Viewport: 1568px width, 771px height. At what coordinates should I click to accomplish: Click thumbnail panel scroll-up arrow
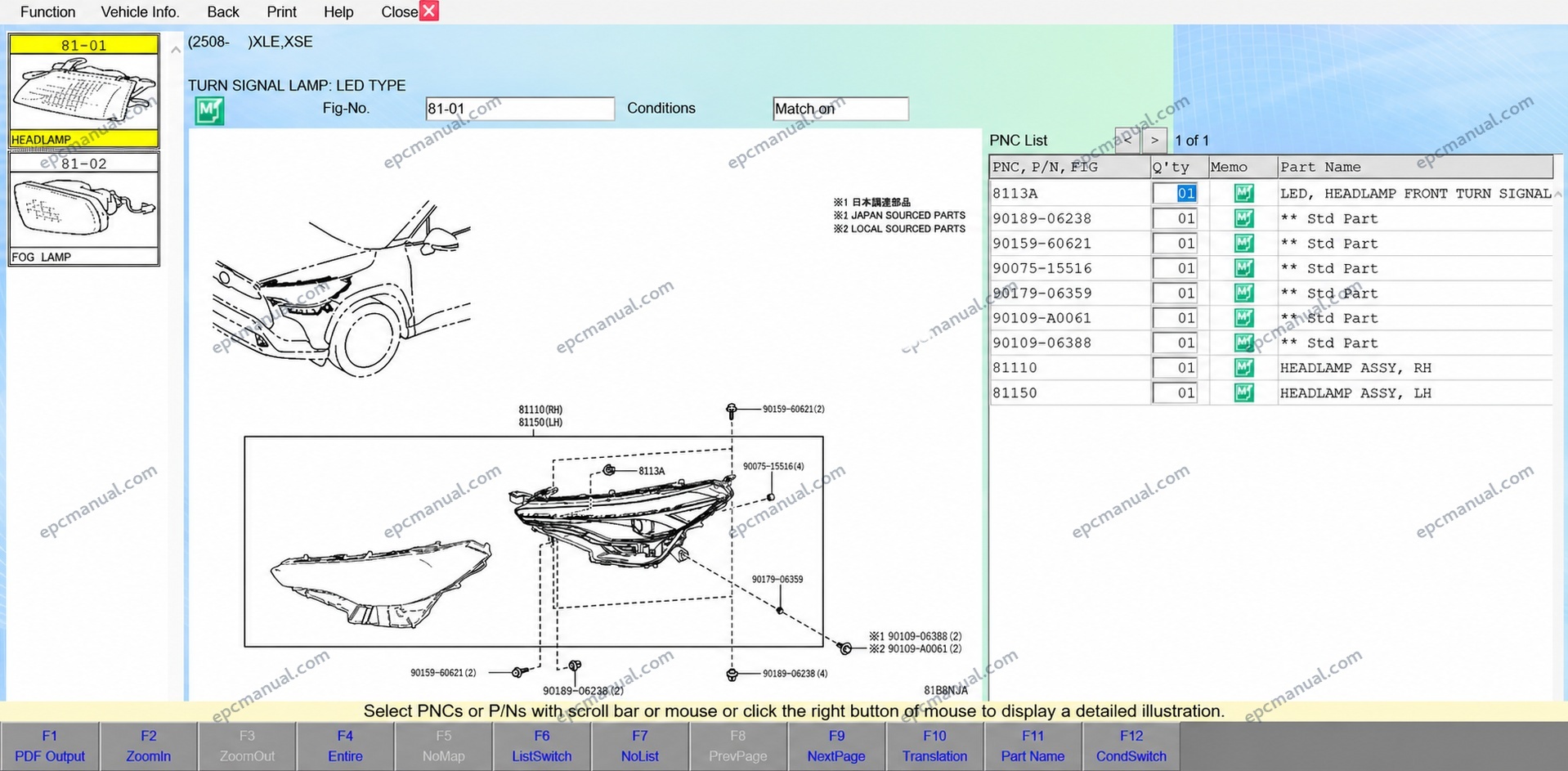point(176,50)
